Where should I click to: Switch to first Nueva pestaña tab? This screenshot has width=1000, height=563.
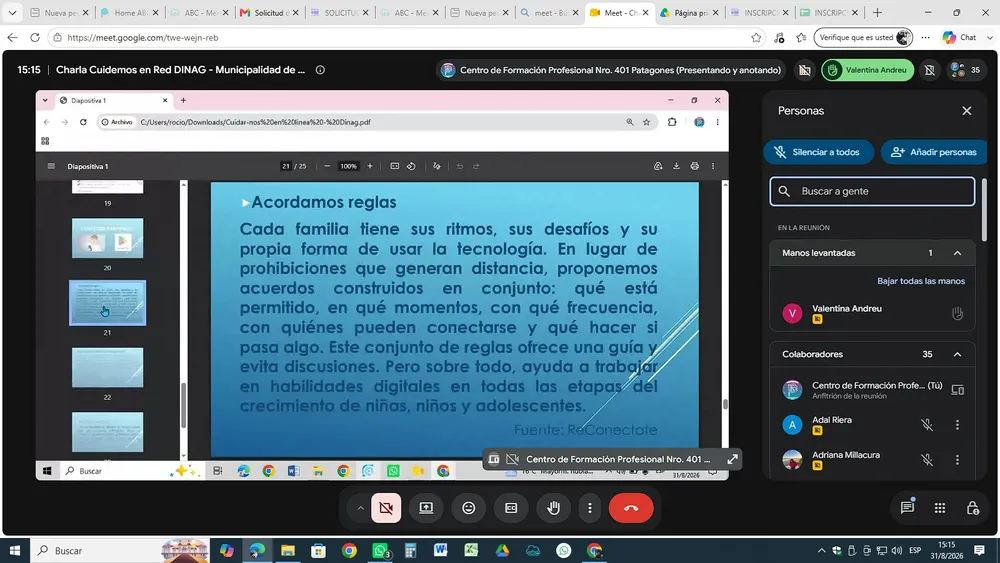tap(59, 13)
